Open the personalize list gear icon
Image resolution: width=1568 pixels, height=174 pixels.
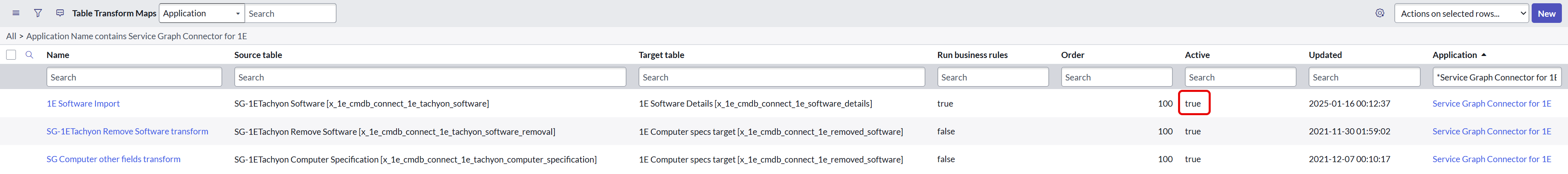1379,13
